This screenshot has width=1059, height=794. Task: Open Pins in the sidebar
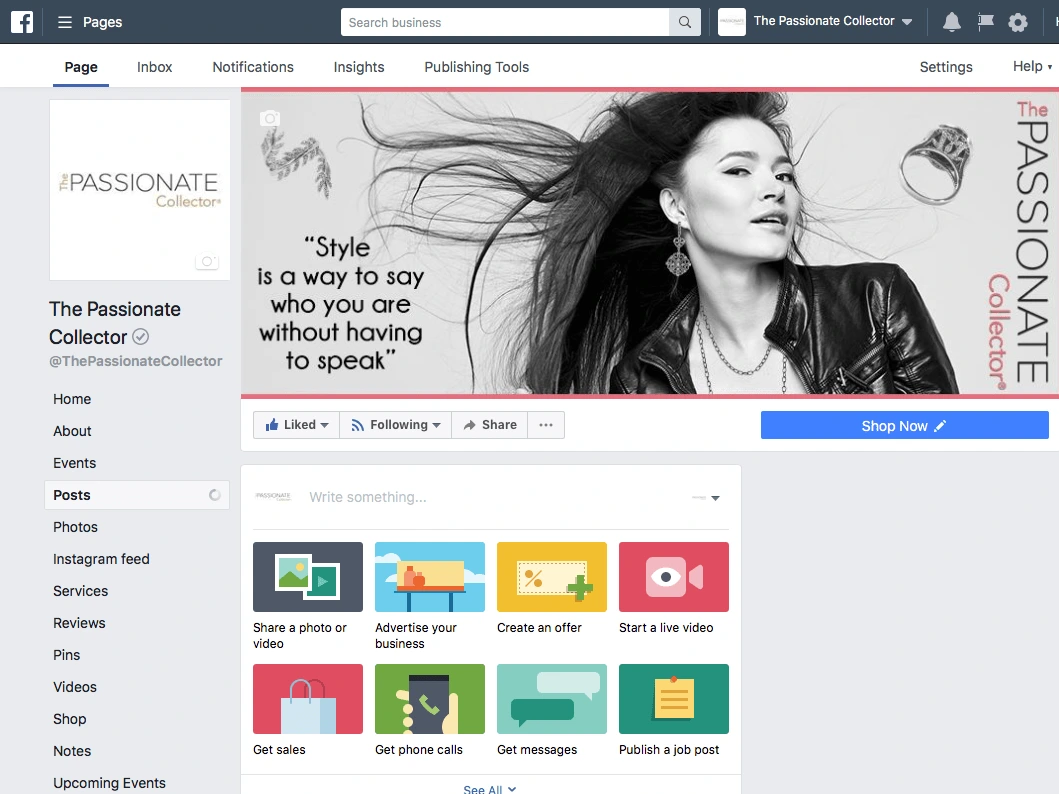pos(67,655)
